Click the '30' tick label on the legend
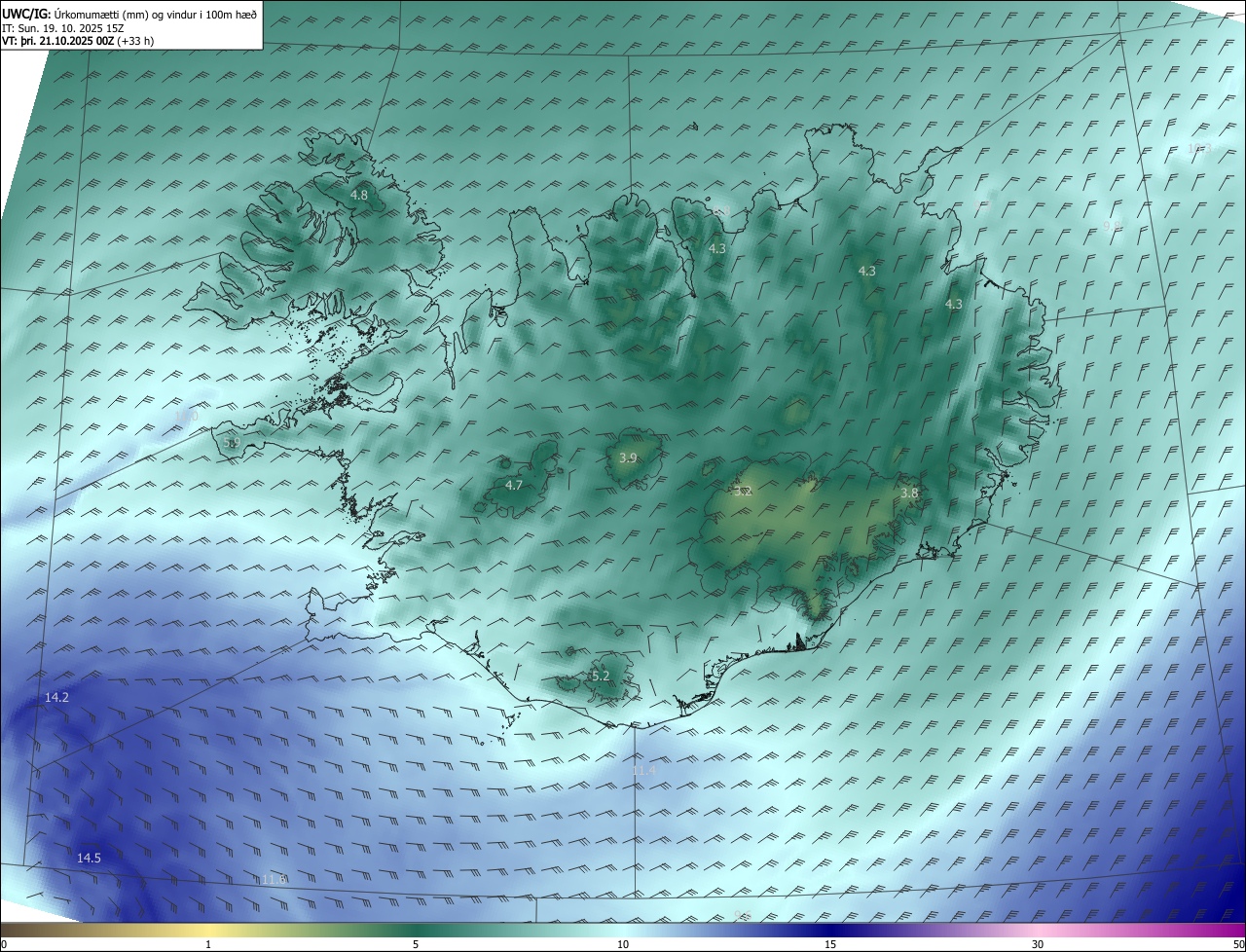1246x952 pixels. click(x=1038, y=944)
